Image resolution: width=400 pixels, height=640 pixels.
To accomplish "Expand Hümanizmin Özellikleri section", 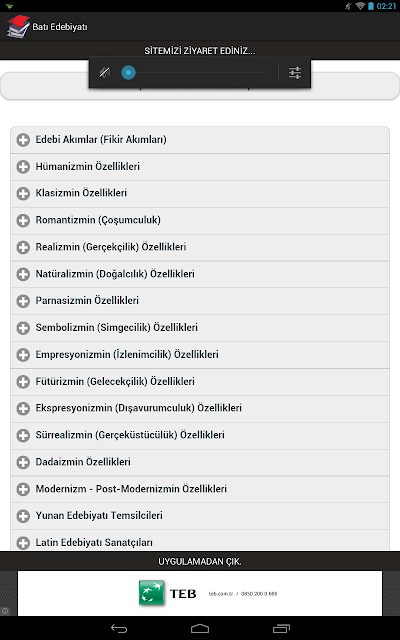I will [x=200, y=167].
